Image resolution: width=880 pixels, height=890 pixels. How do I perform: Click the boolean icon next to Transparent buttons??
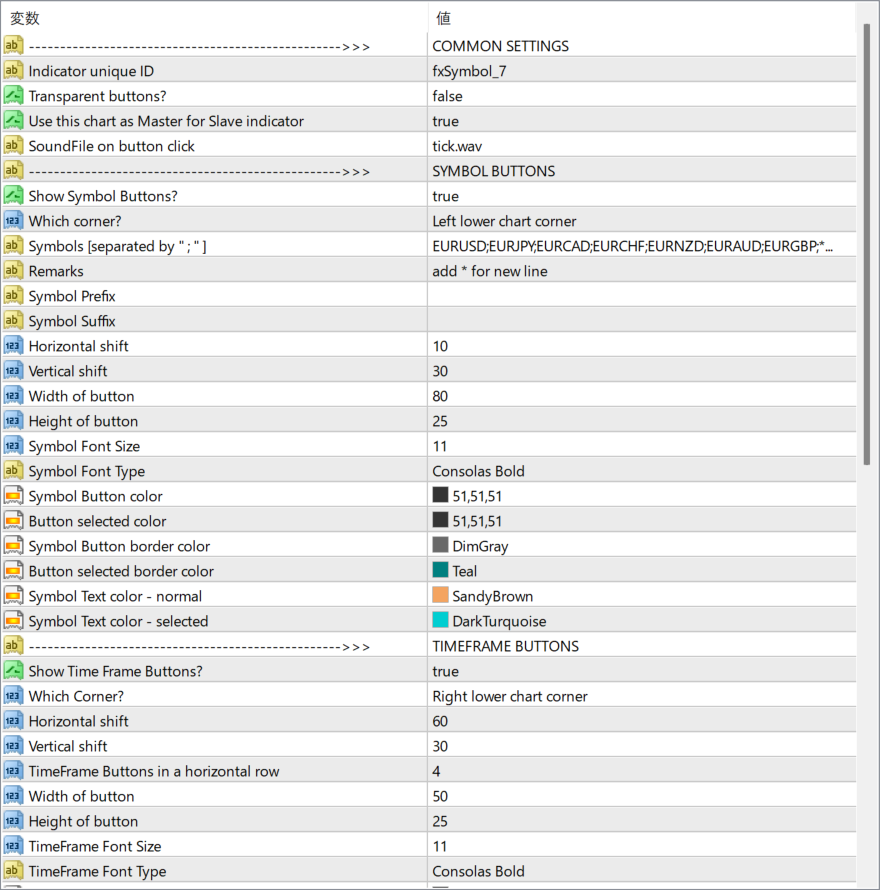click(x=13, y=96)
